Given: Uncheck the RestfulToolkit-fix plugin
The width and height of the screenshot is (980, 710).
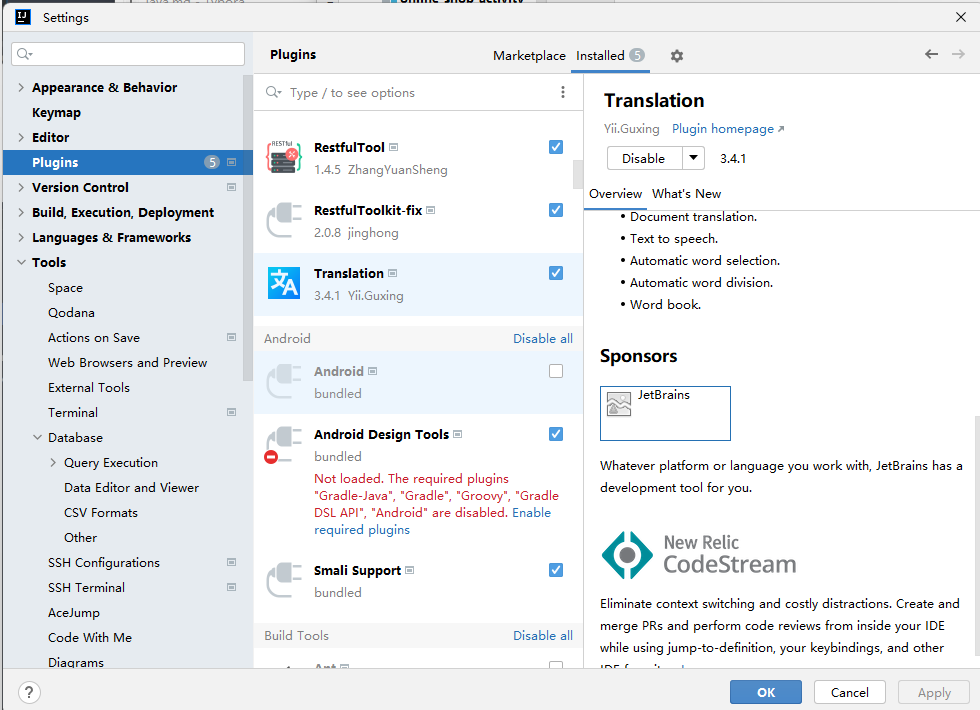Looking at the screenshot, I should click(556, 210).
